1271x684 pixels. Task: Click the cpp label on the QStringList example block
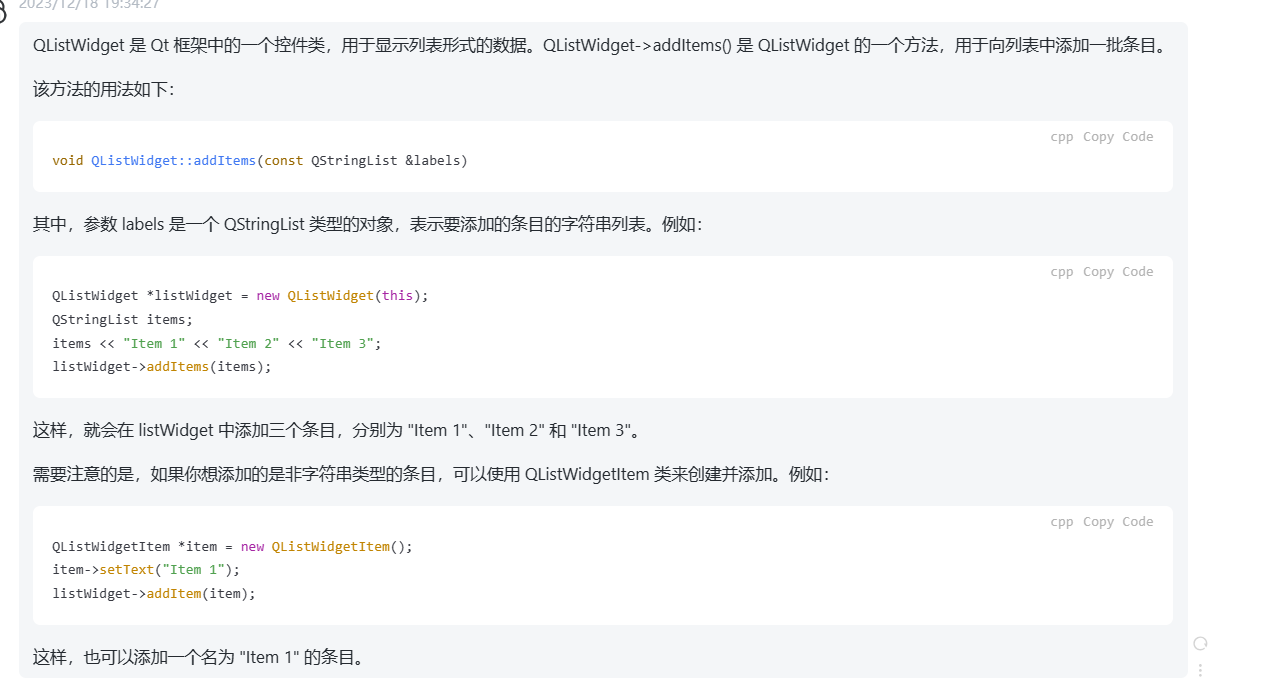[1061, 272]
